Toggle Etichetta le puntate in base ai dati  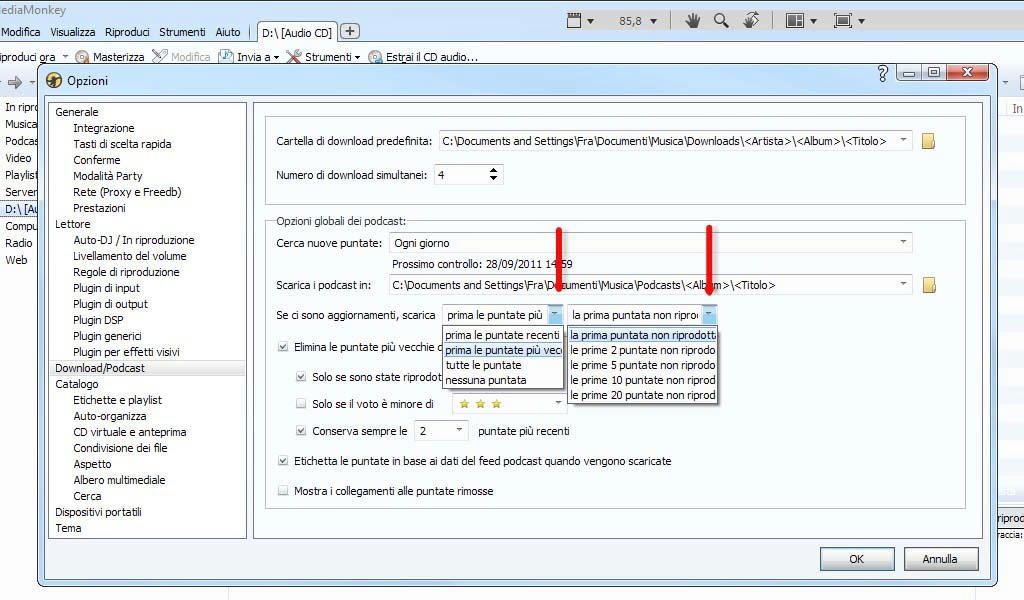pos(283,461)
